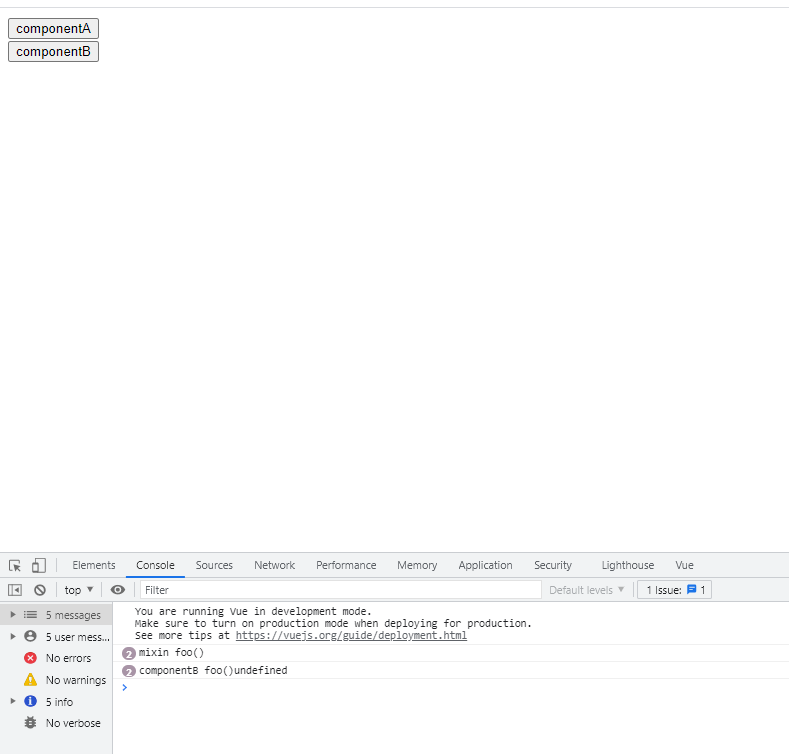789x754 pixels.
Task: Open the Sources tab
Action: click(214, 565)
